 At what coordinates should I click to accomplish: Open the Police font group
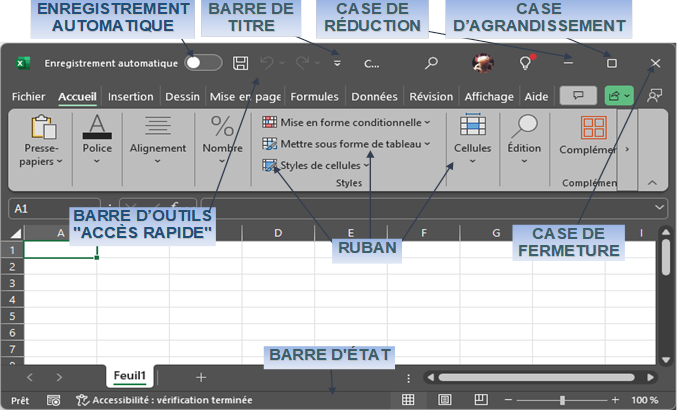tap(97, 139)
